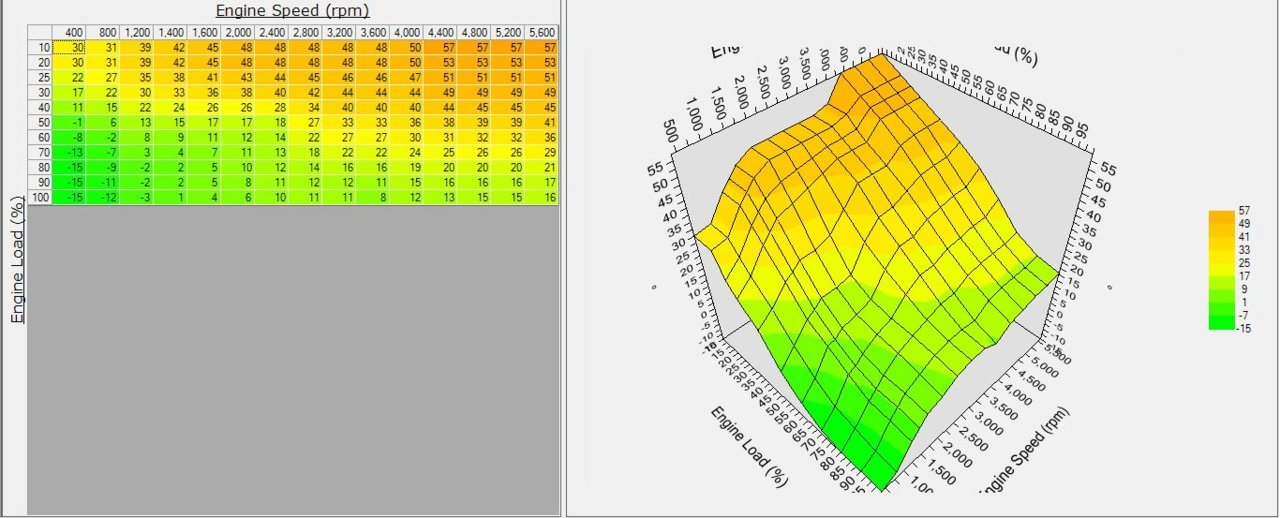This screenshot has width=1280, height=518.
Task: Select the 800 rpm column header
Action: (103, 33)
